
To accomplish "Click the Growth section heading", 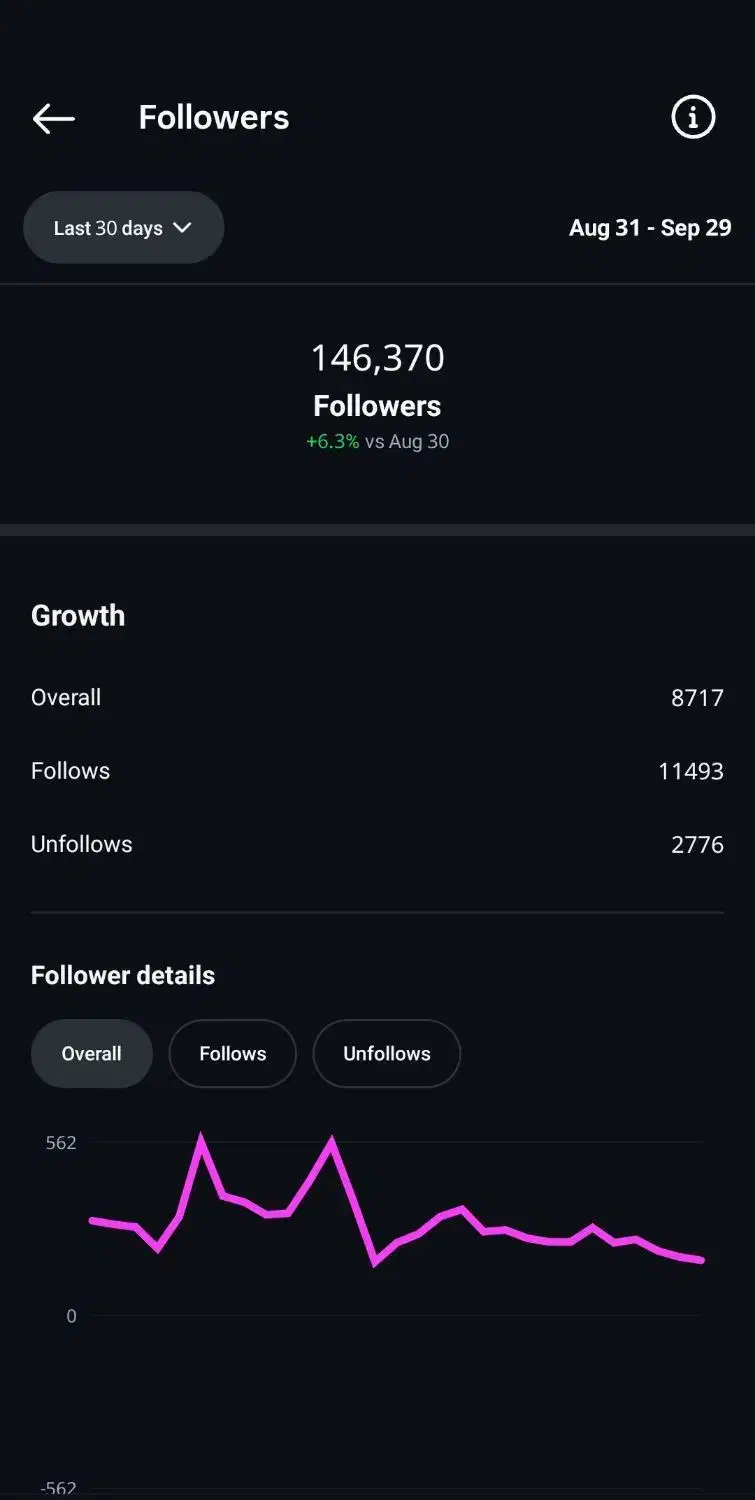I will click(x=78, y=615).
